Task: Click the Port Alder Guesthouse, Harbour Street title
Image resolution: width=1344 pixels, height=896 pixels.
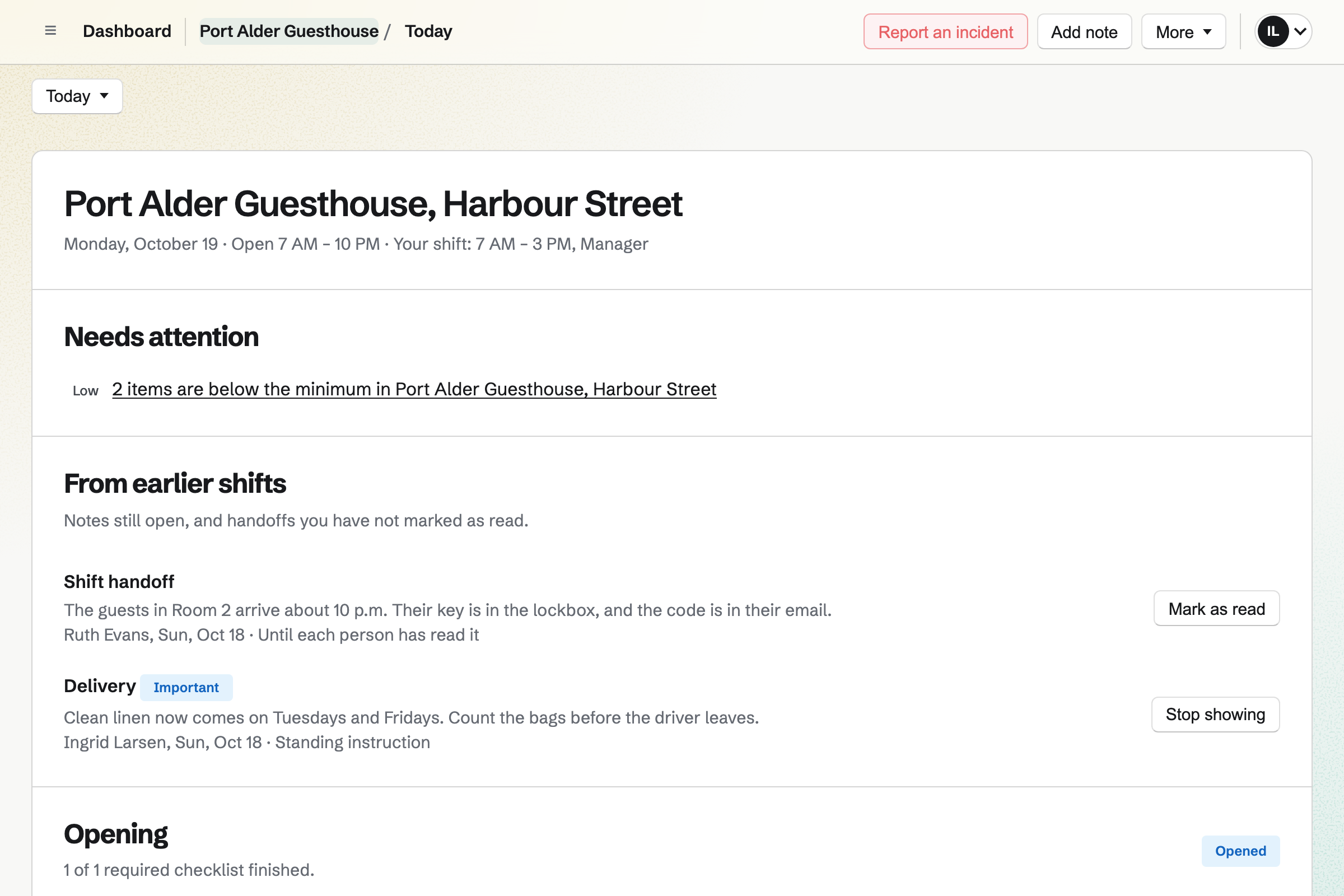Action: [373, 203]
